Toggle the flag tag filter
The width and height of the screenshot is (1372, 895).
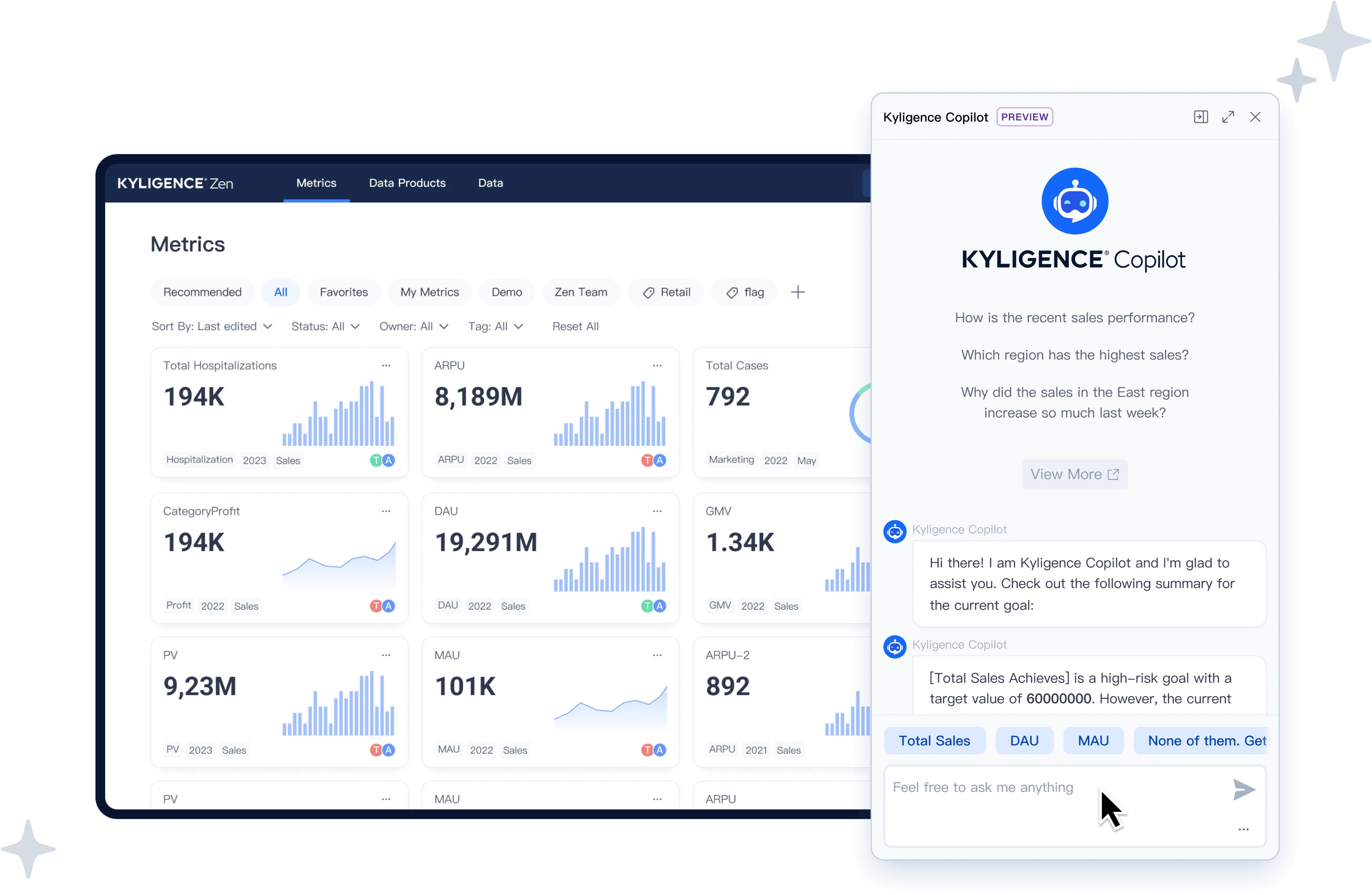[744, 293]
